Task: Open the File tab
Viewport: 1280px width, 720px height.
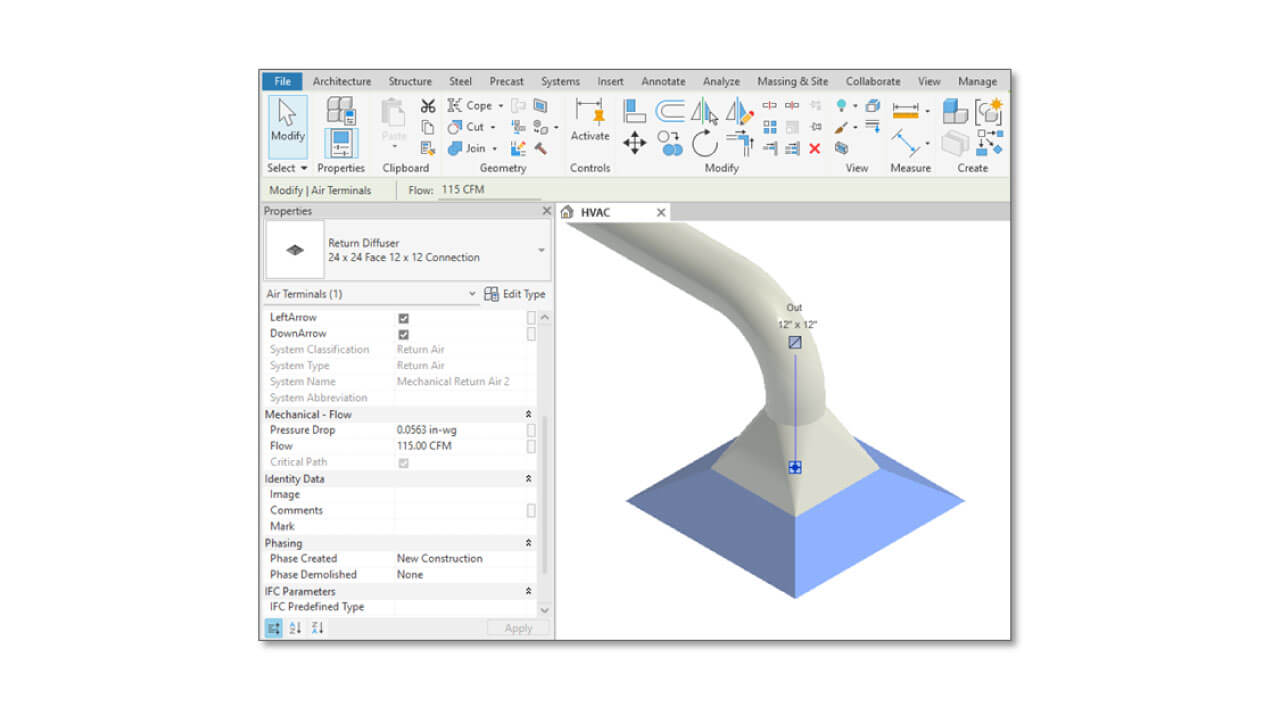Action: (282, 81)
